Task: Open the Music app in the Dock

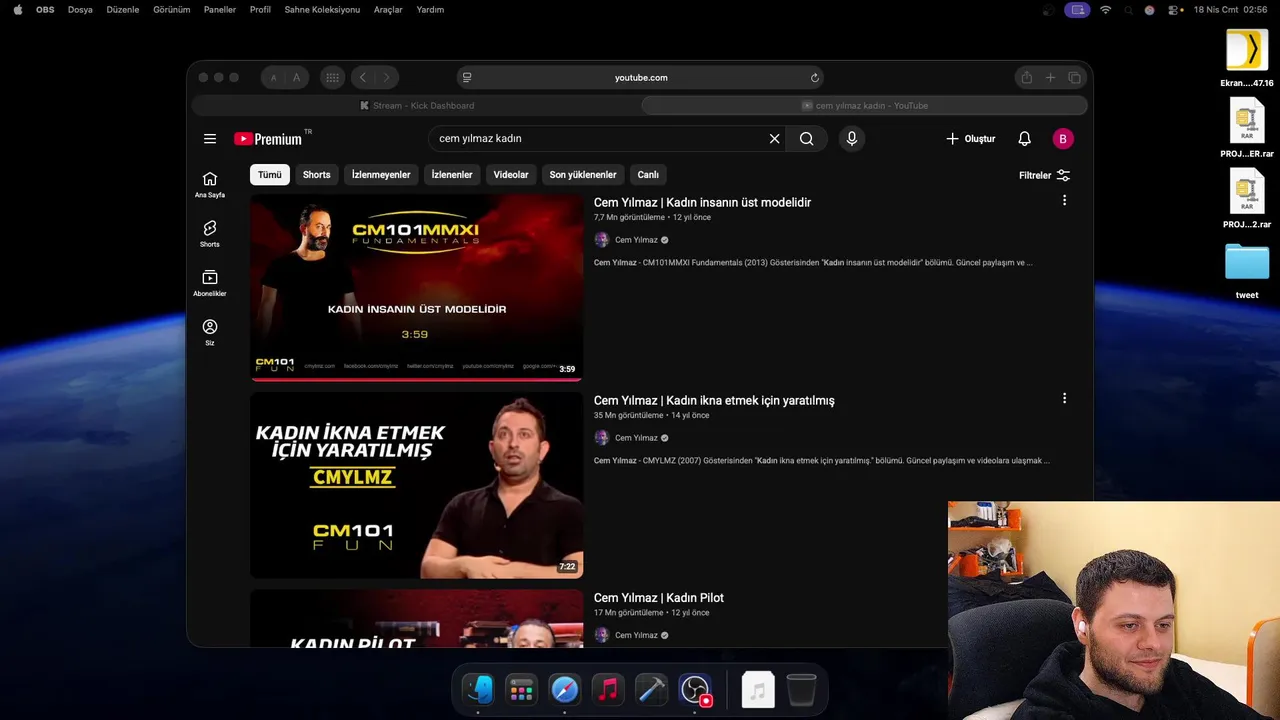Action: pos(608,690)
